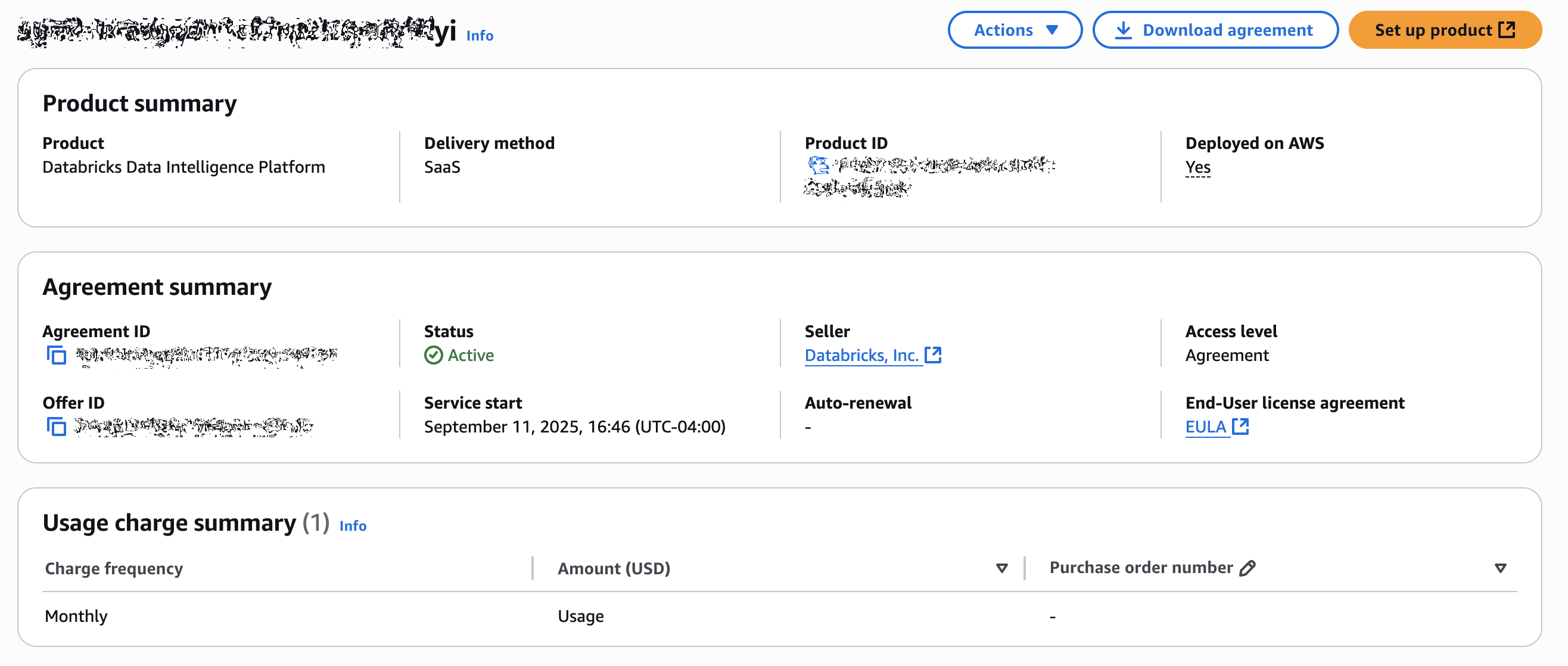
Task: Click the Charge frequency column header
Action: (x=113, y=567)
